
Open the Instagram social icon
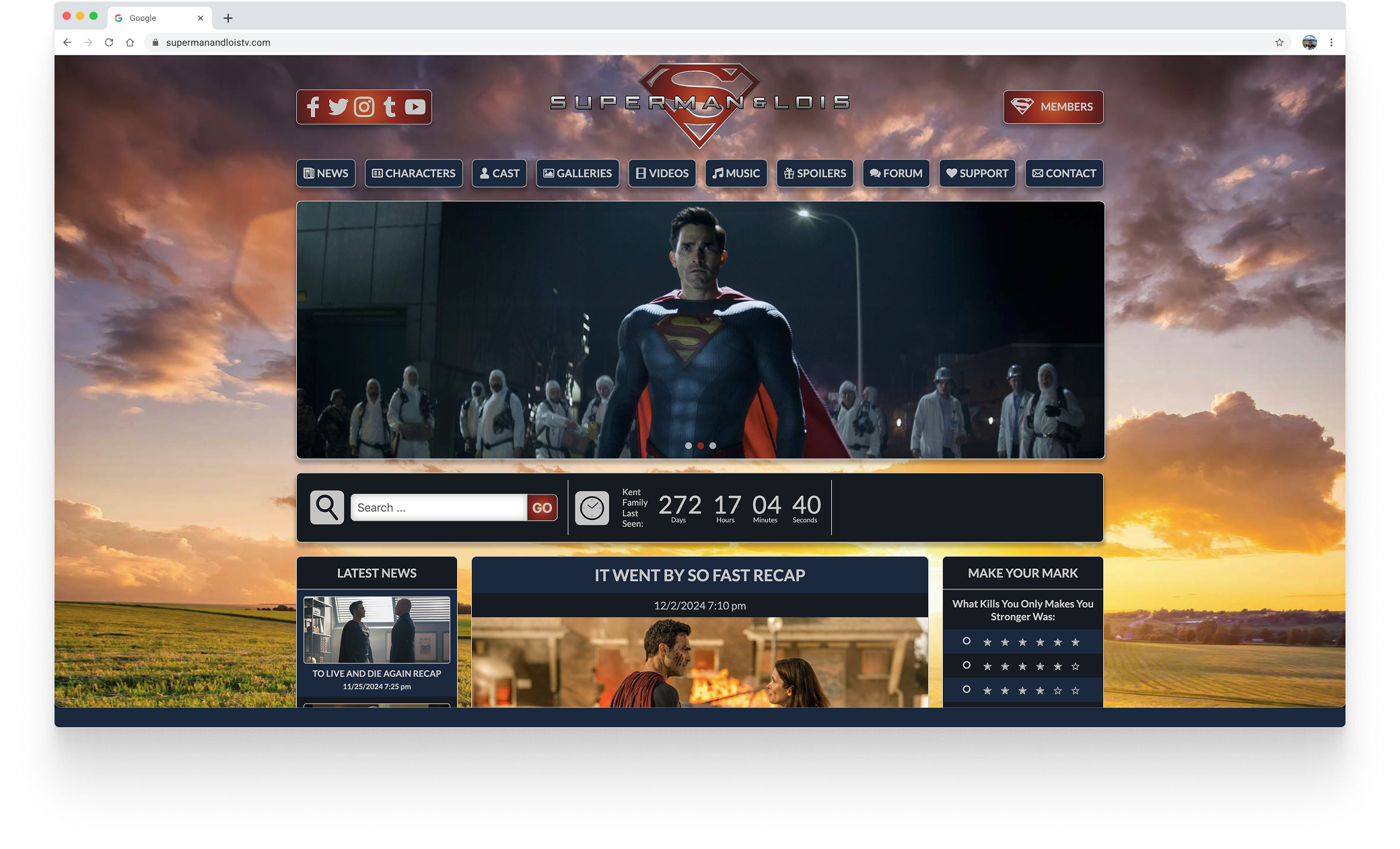[x=364, y=107]
